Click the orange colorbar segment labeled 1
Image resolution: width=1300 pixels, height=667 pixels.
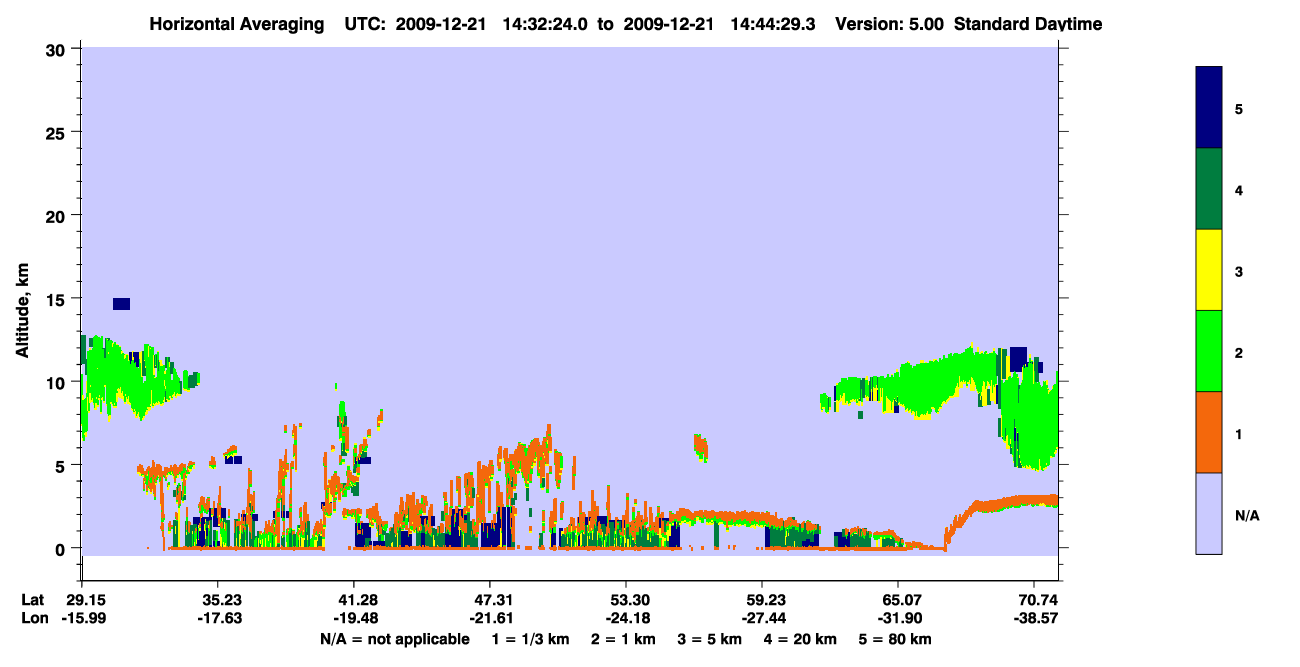[x=1209, y=432]
